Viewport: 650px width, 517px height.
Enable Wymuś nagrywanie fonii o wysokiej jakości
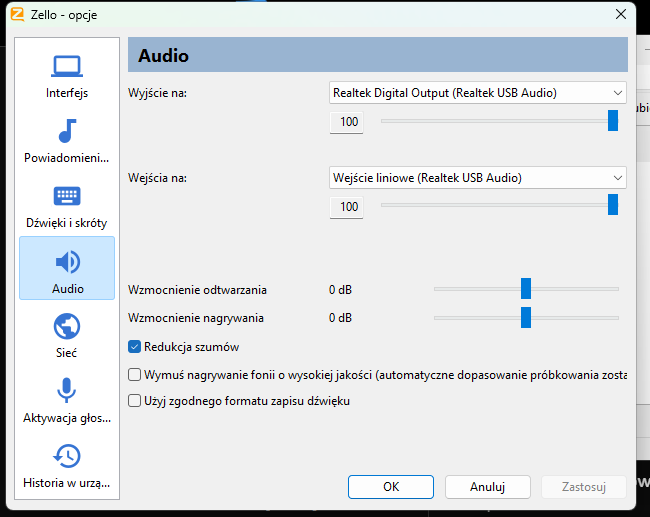[x=135, y=375]
